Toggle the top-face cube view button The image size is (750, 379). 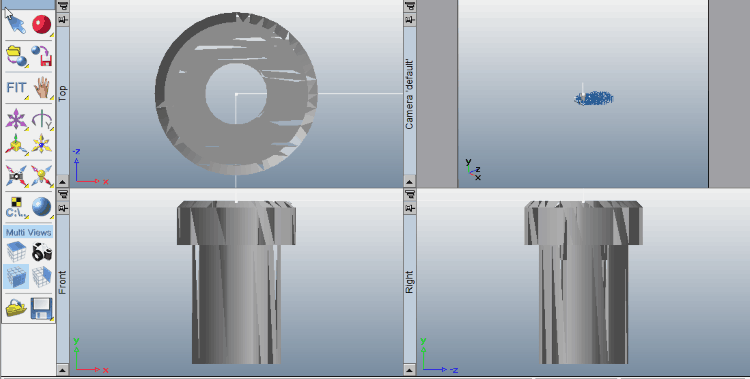[16, 252]
